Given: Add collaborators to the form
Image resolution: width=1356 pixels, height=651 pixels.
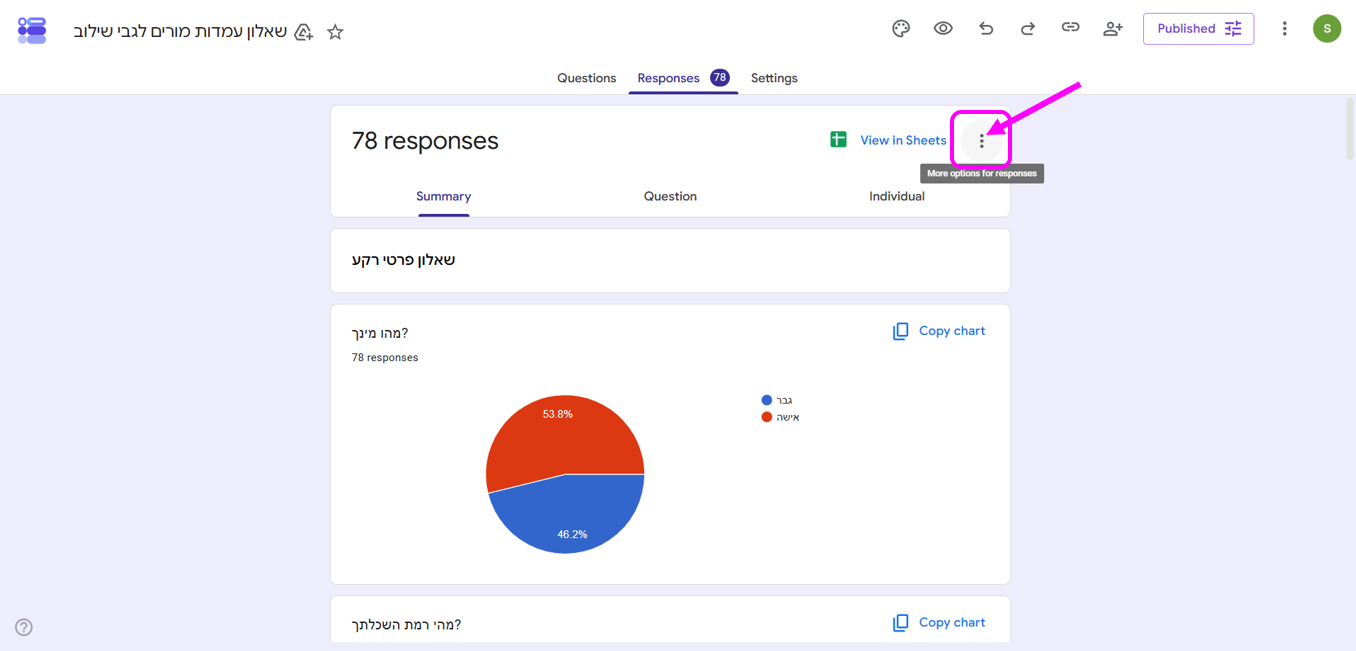Looking at the screenshot, I should 1113,28.
